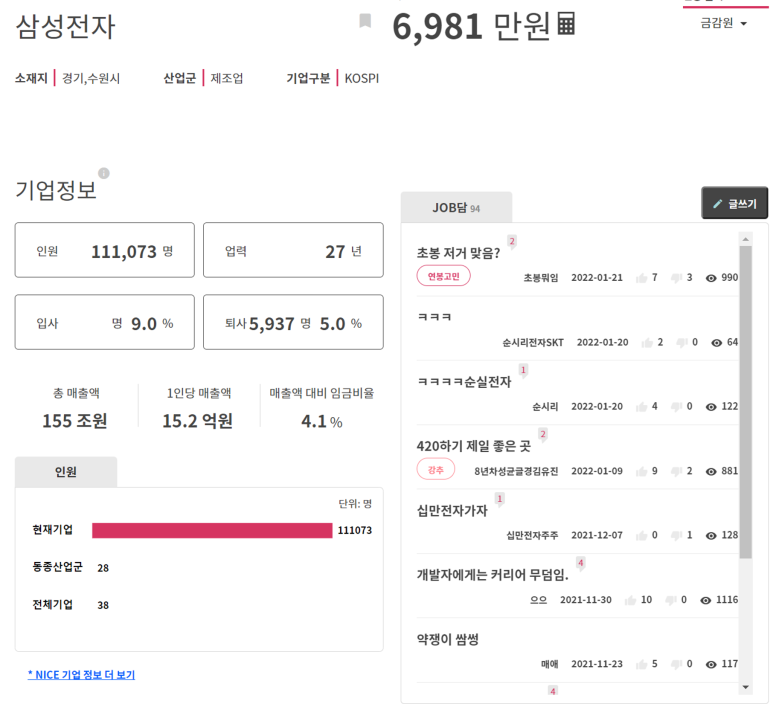This screenshot has width=773, height=727.
Task: Click the 155 조원 총 매출액 value
Action: point(75,421)
